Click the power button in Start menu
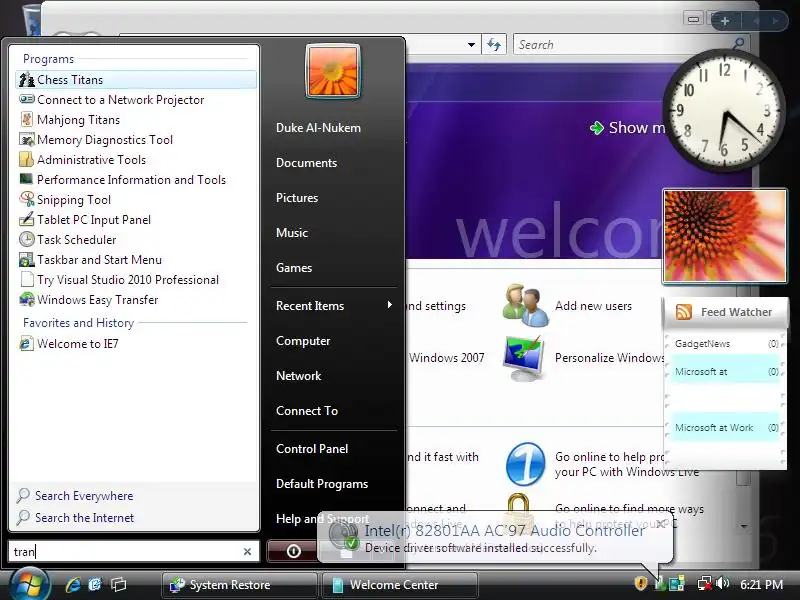800x600 pixels. click(x=293, y=551)
